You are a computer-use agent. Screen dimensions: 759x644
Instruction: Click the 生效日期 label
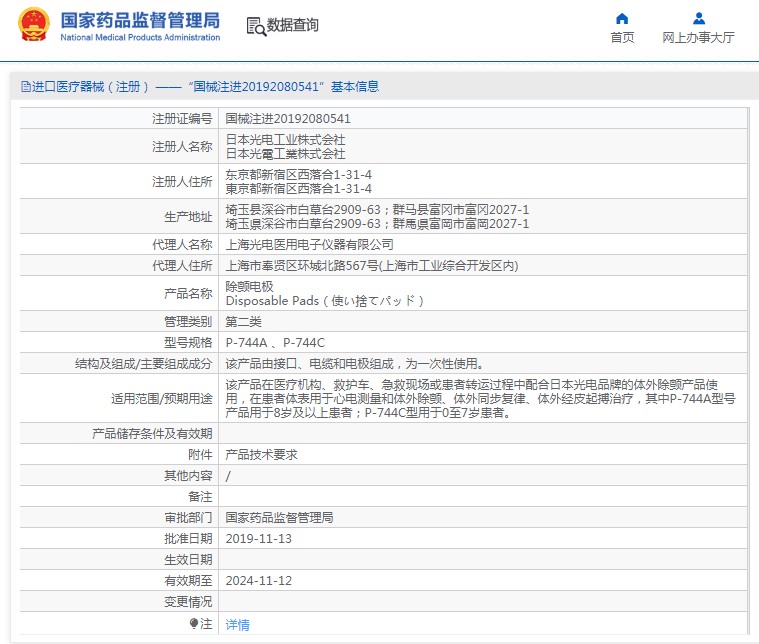[x=188, y=560]
